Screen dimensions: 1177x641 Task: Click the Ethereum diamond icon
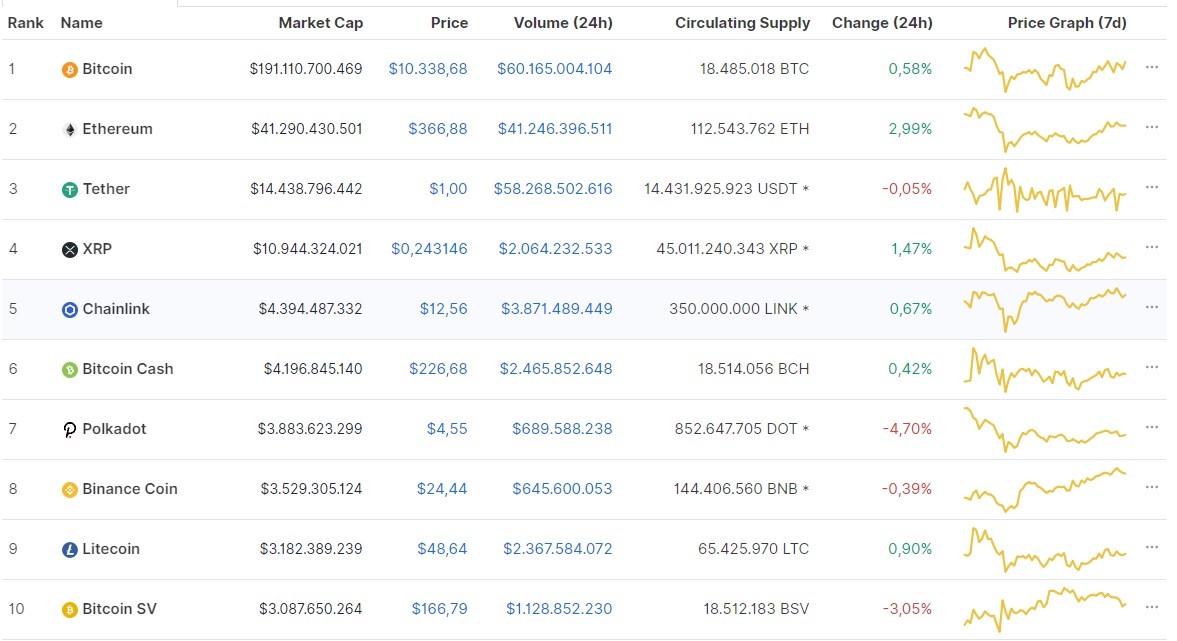pyautogui.click(x=68, y=129)
